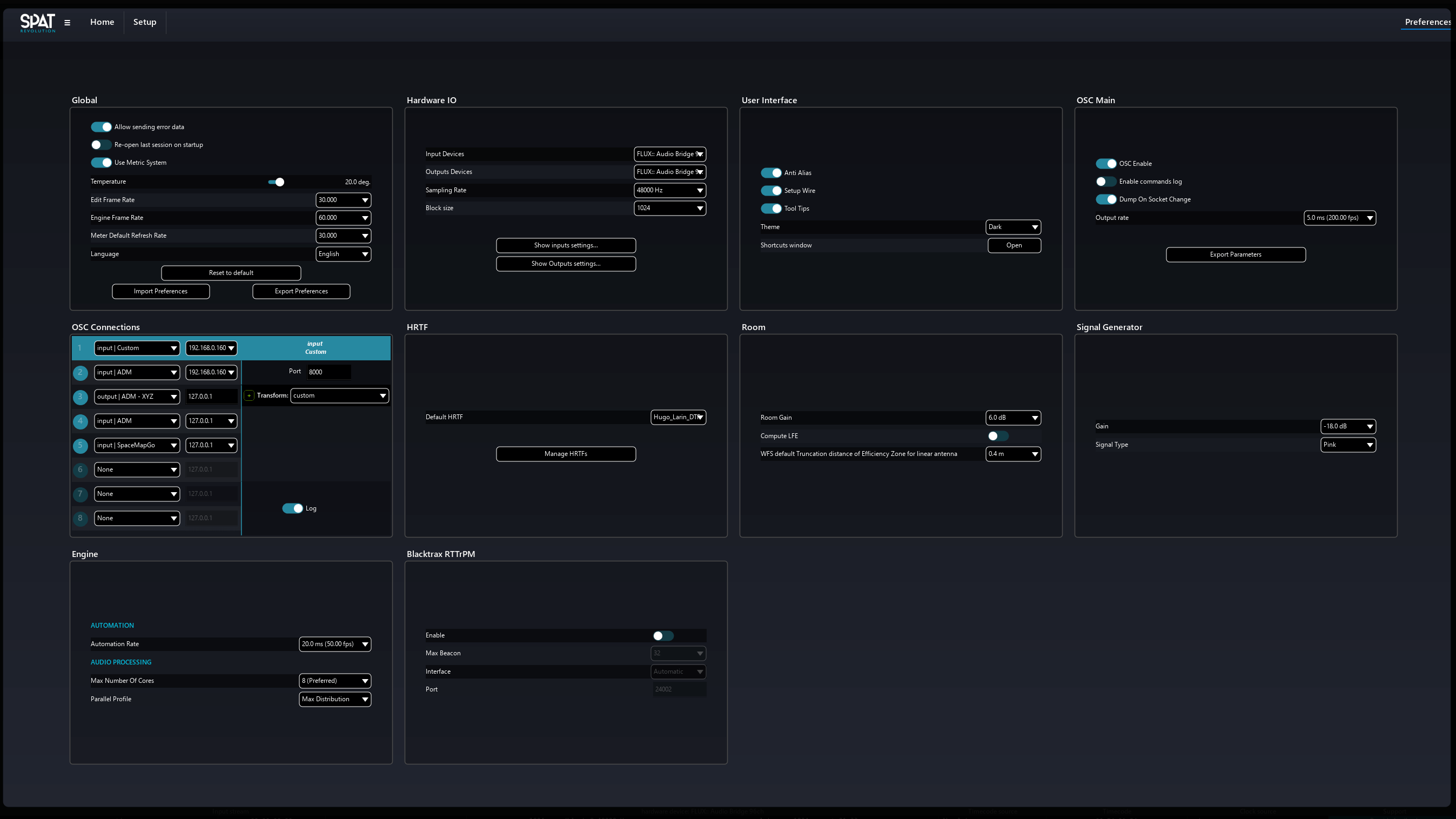Select OSC connection number 5 circle
Screen dimensions: 1456x819
click(80, 445)
